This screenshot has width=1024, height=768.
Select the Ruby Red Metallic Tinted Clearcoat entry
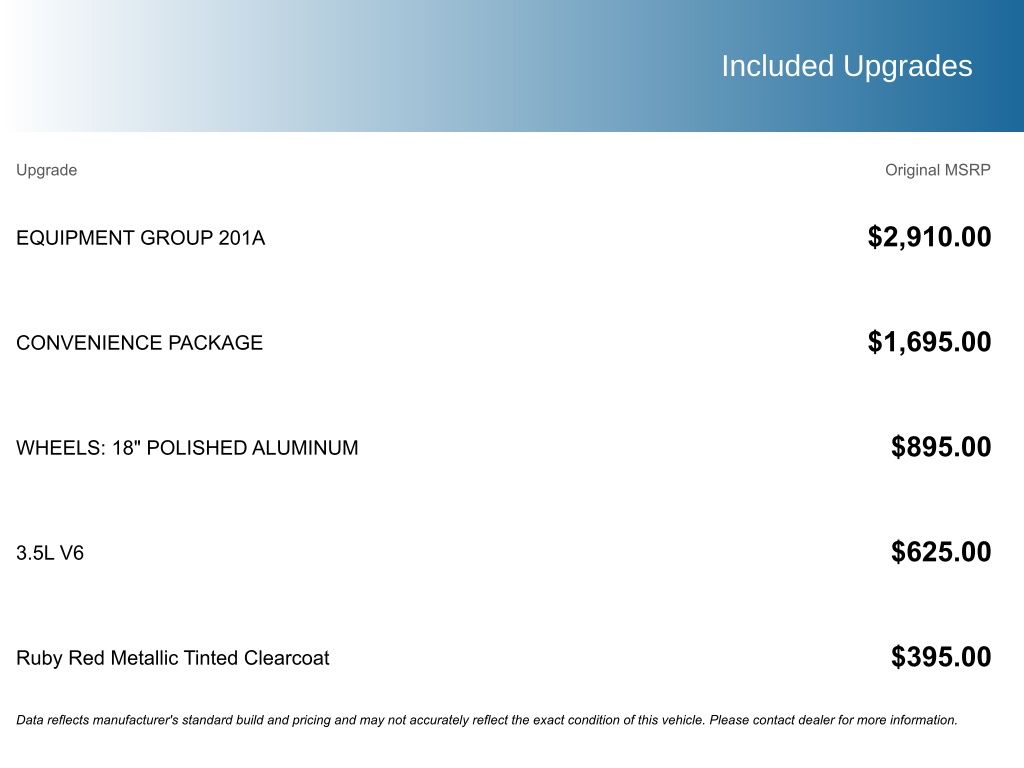click(172, 658)
